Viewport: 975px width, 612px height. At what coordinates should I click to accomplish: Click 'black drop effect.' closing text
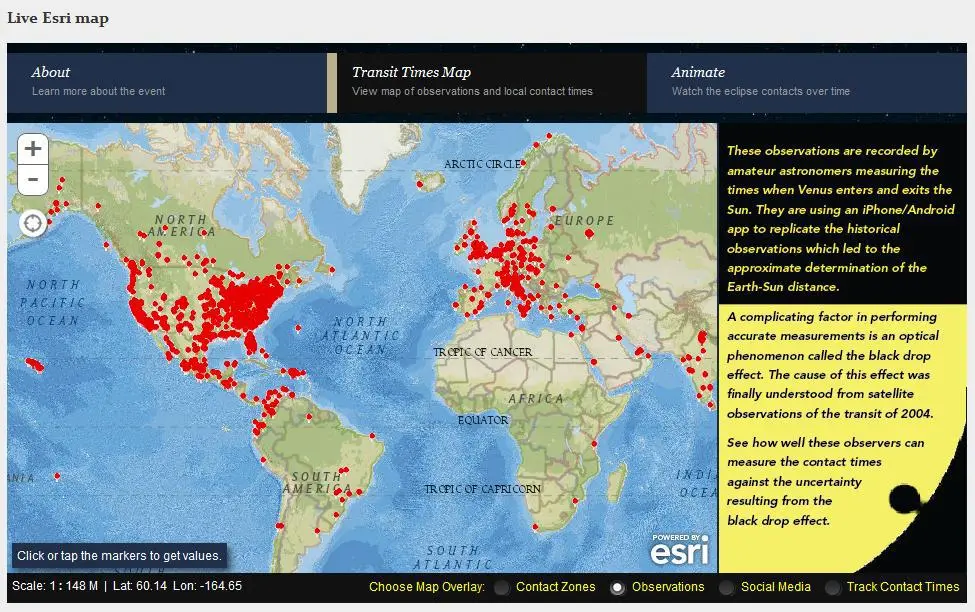pyautogui.click(x=778, y=521)
